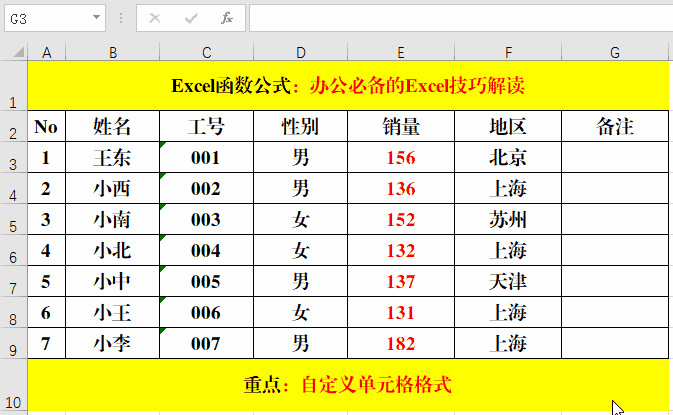The image size is (673, 415).
Task: Click the employee ID cell '003'
Action: point(206,219)
